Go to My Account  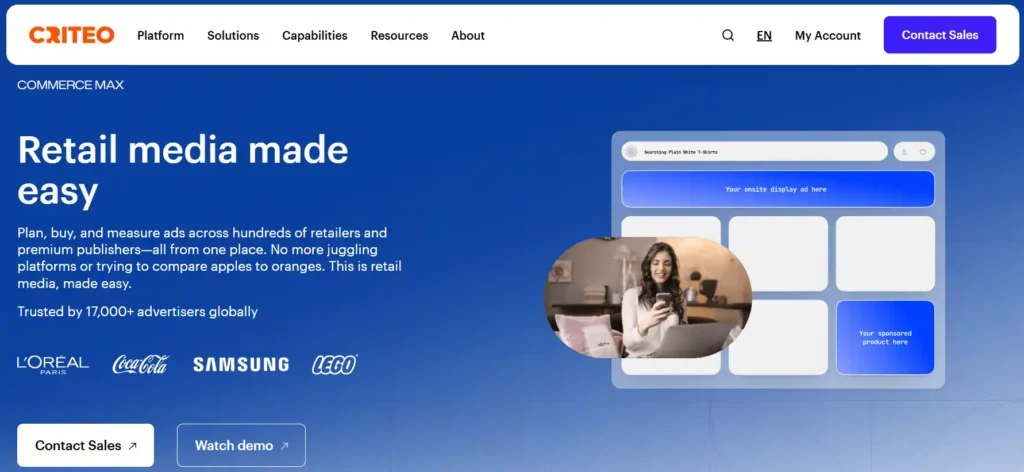827,35
